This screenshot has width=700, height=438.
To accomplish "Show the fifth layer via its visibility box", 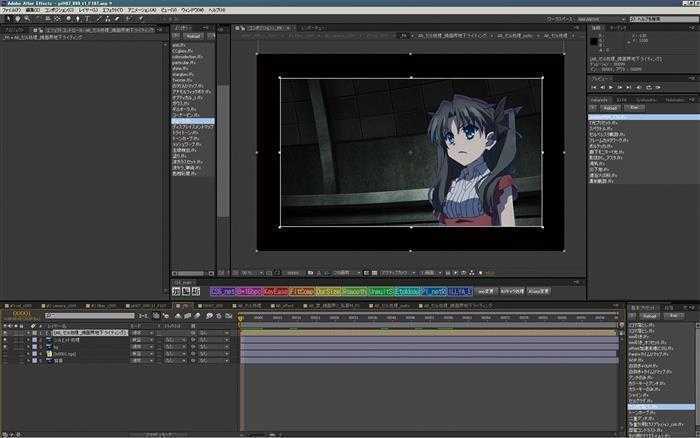I will coord(5,361).
